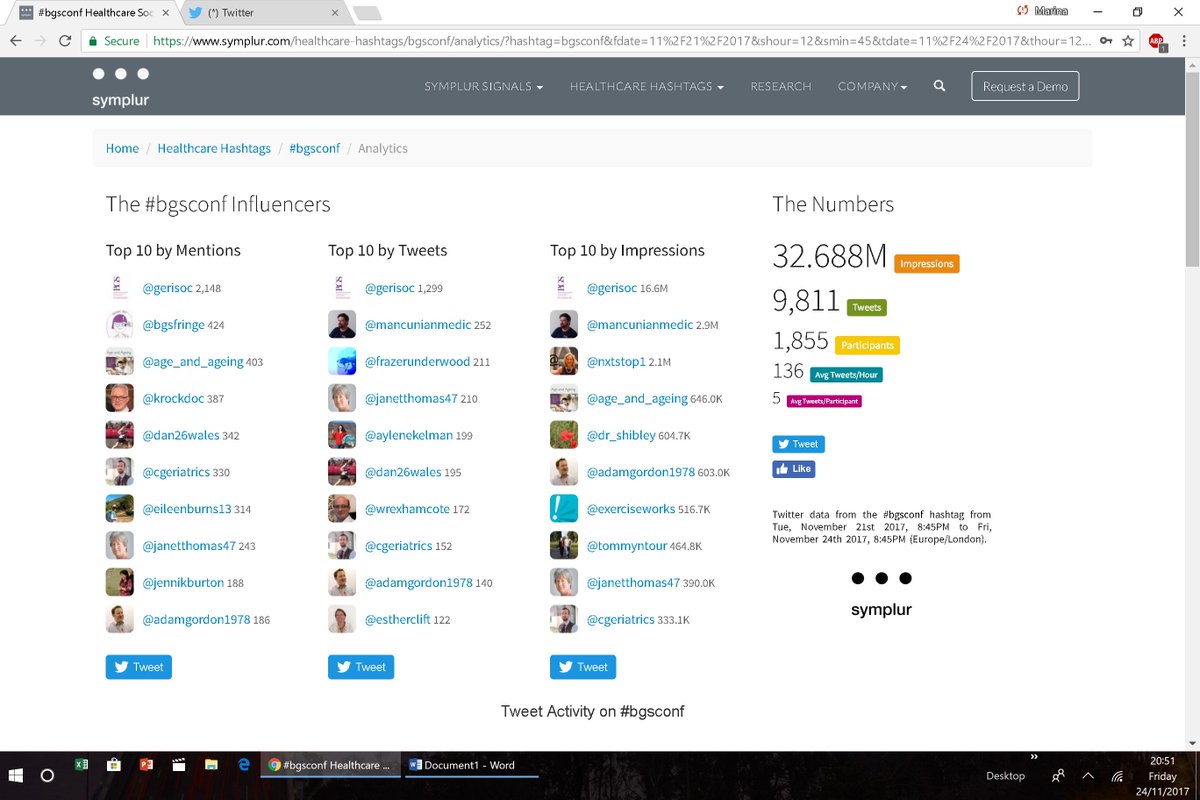Screen dimensions: 1200x800
Task: Click the network icon in system tray
Action: (x=1117, y=776)
